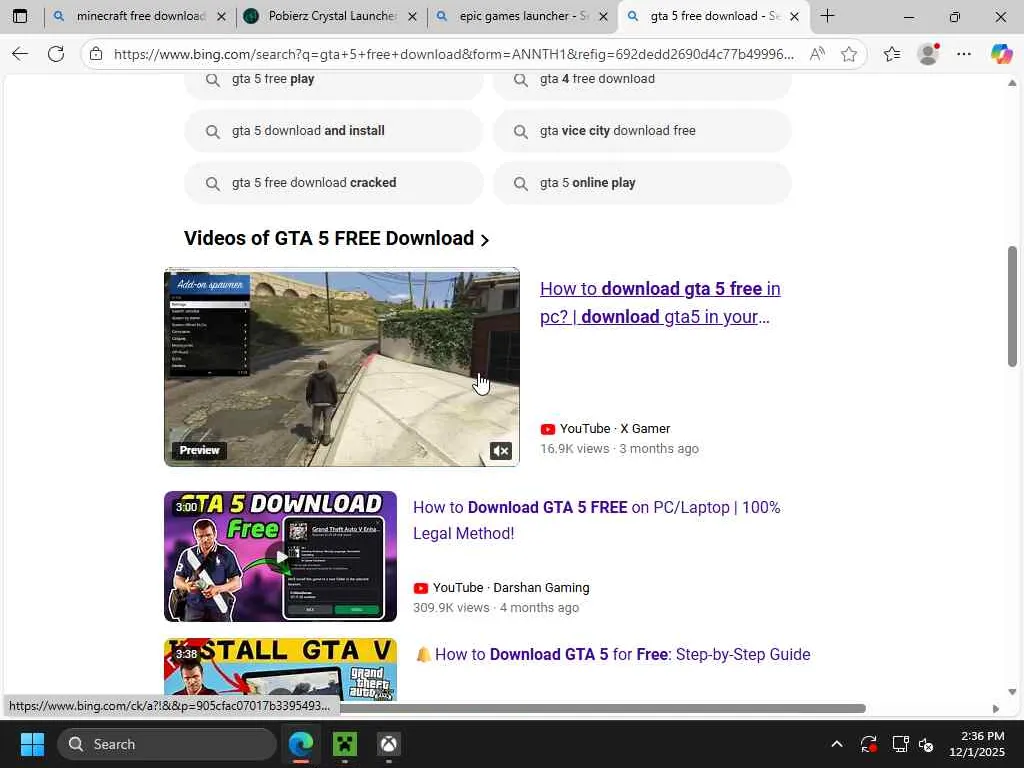Search suggestion gta 5 download and install
Viewport: 1024px width, 768px height.
tap(334, 131)
